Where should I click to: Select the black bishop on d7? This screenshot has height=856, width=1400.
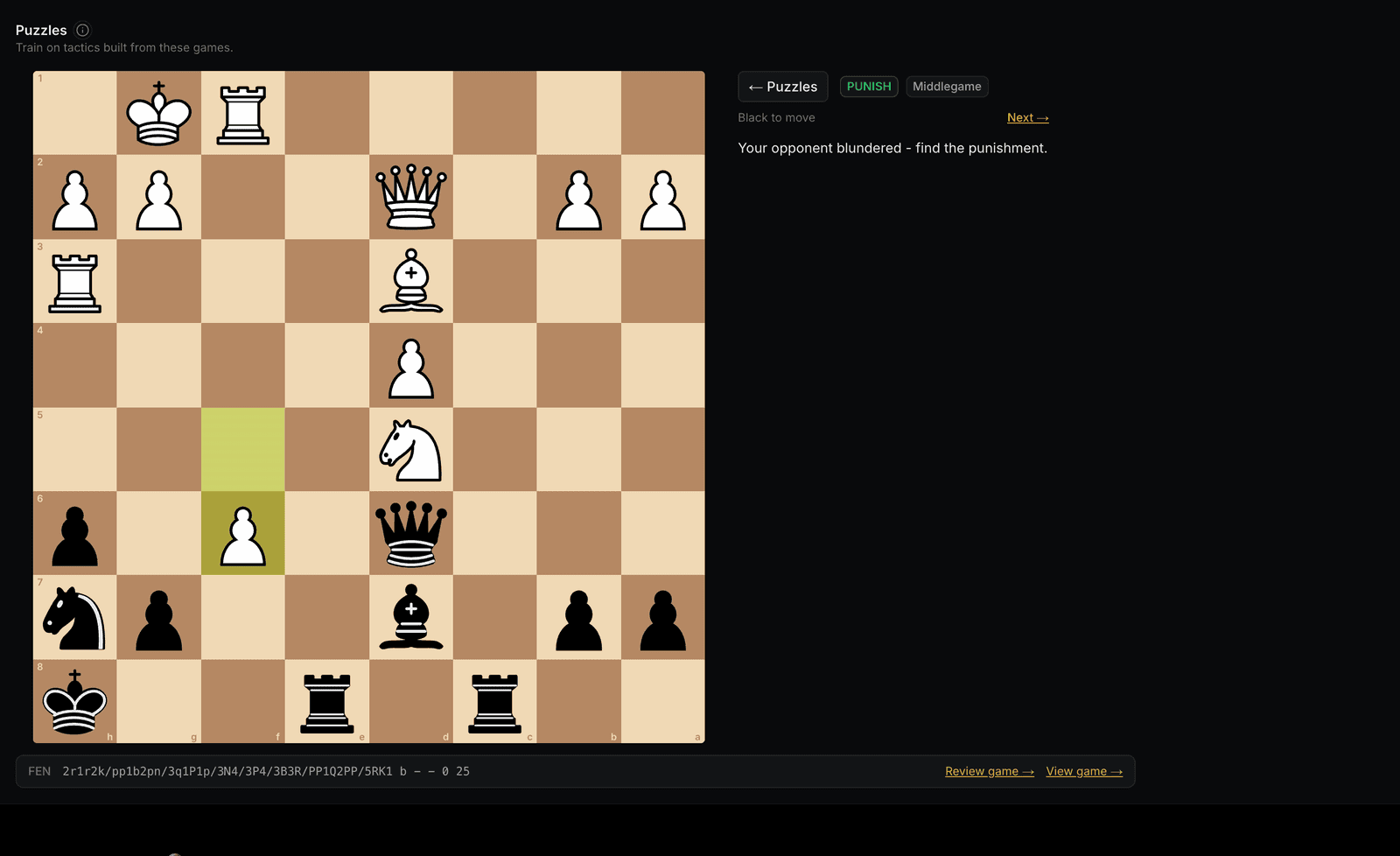(411, 617)
